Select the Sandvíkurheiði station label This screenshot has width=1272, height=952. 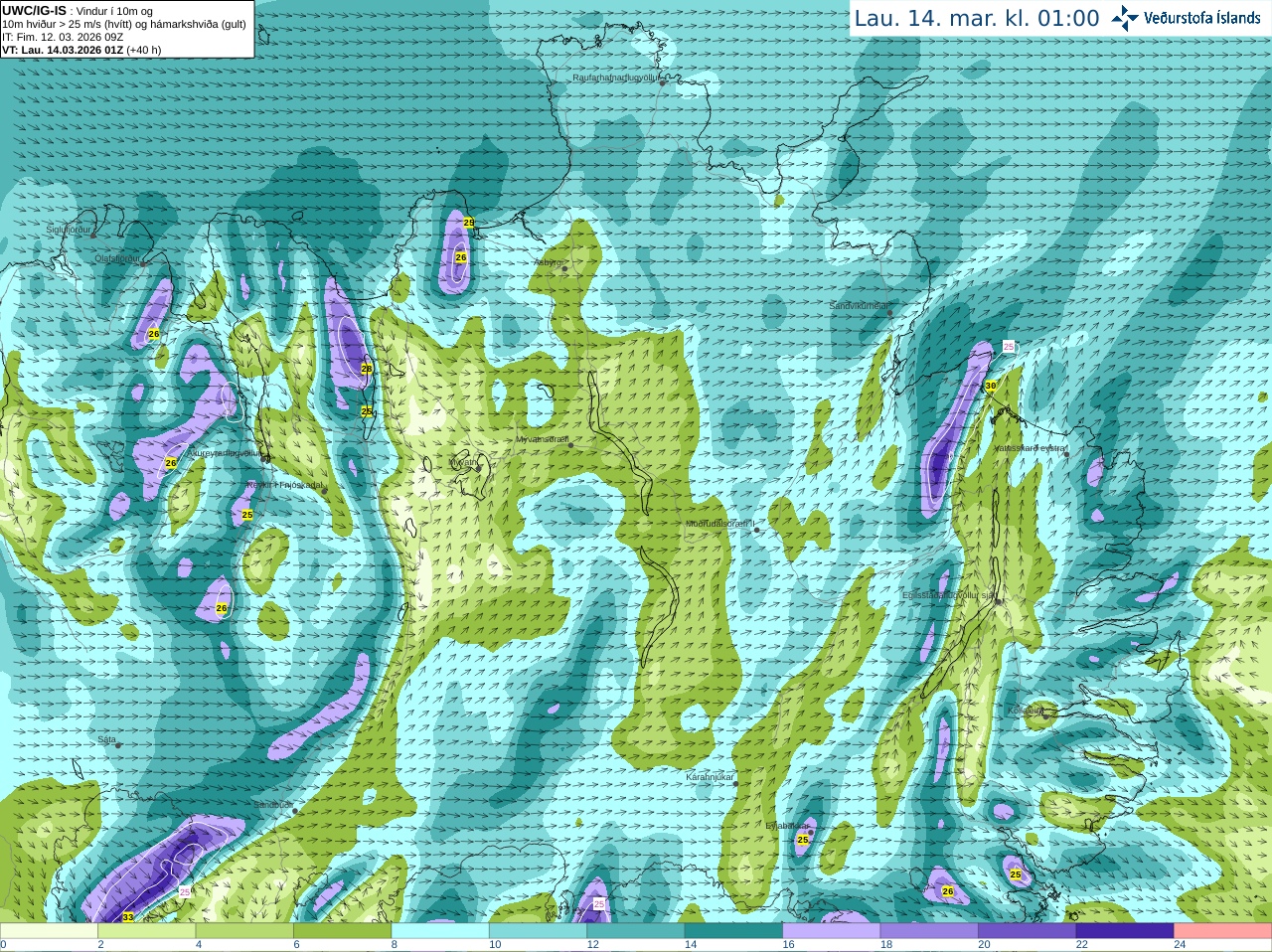point(860,306)
